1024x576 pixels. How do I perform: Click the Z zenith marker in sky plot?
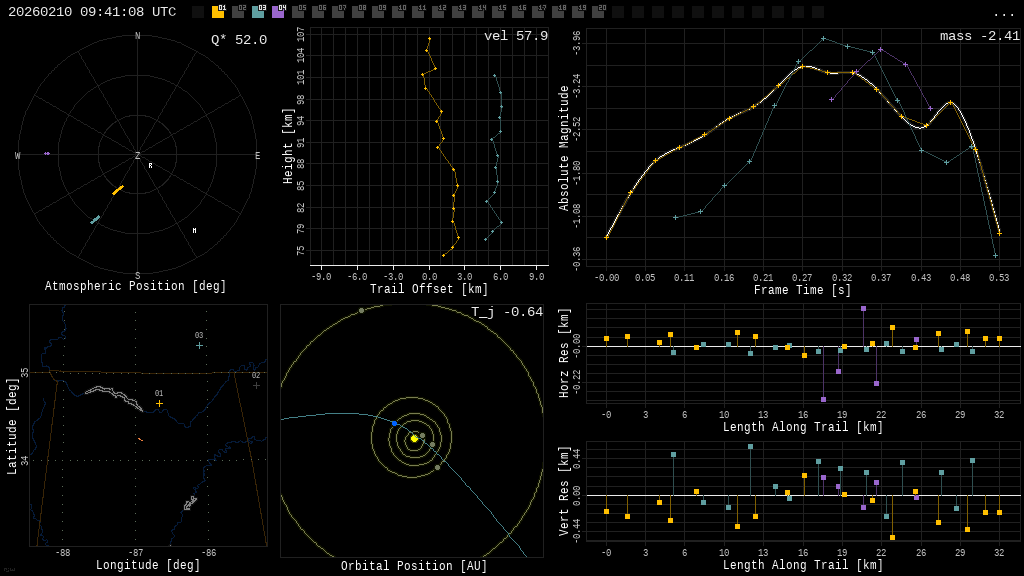click(138, 156)
